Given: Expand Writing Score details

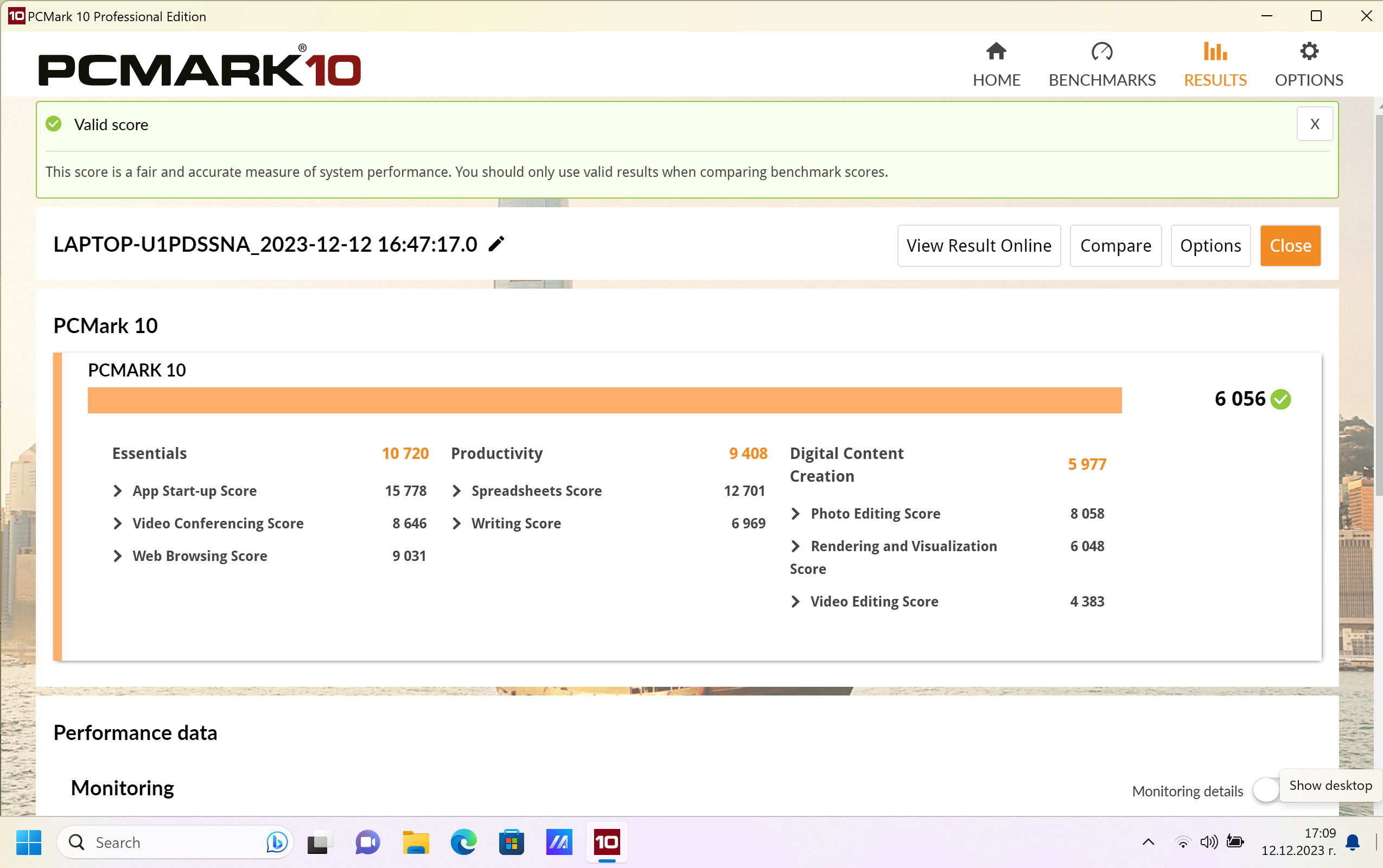Looking at the screenshot, I should point(456,524).
